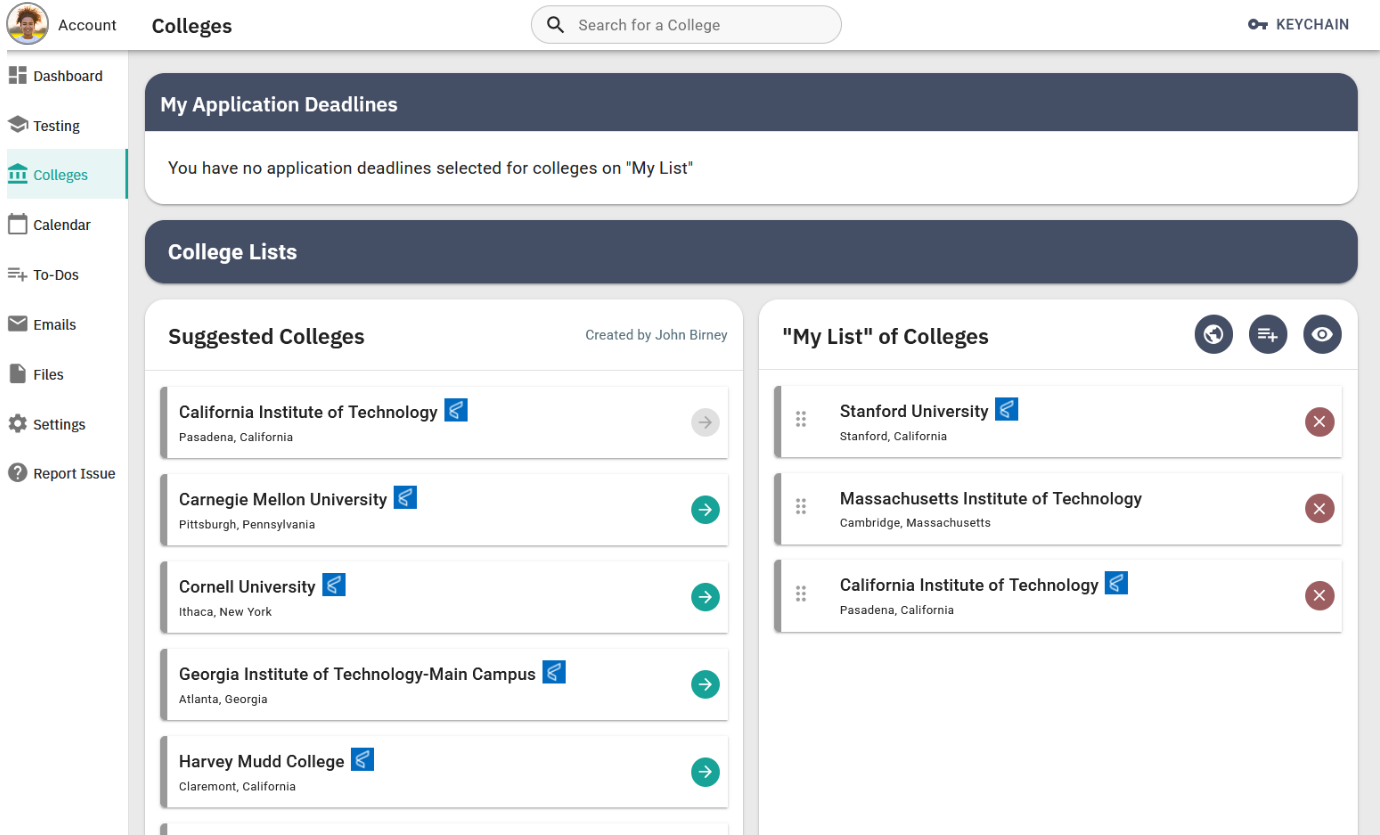Add Carnegie Mellon University using its arrow
The height and width of the screenshot is (835, 1380).
coord(705,510)
